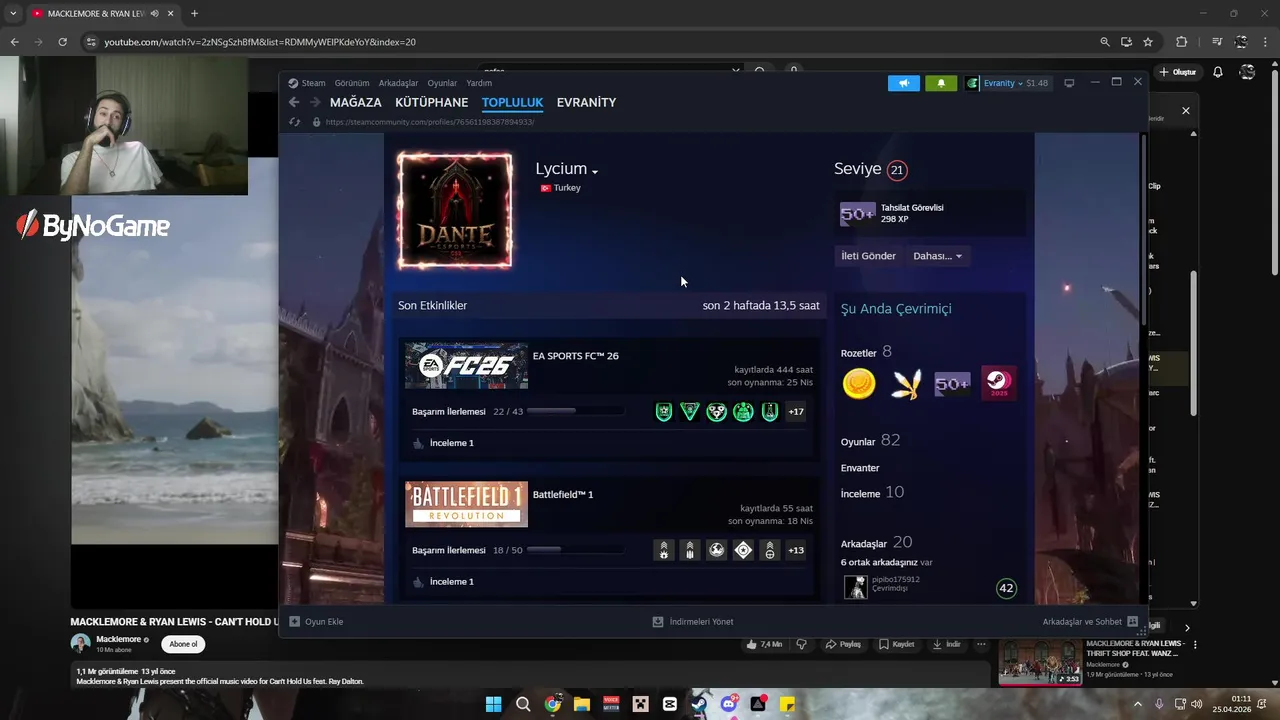Image resolution: width=1280 pixels, height=720 pixels.
Task: Open Arkadaşlar ve Sohbet panel
Action: point(1090,622)
